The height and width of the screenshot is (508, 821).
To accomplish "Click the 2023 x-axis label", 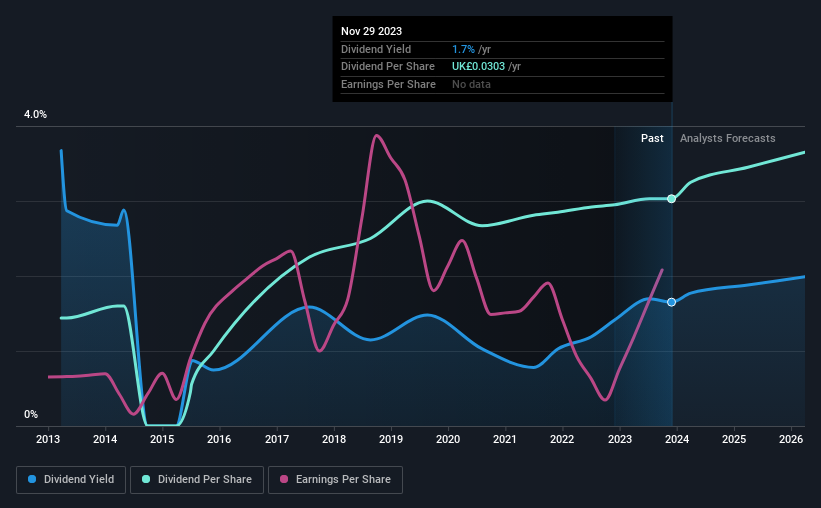I will coord(620,439).
